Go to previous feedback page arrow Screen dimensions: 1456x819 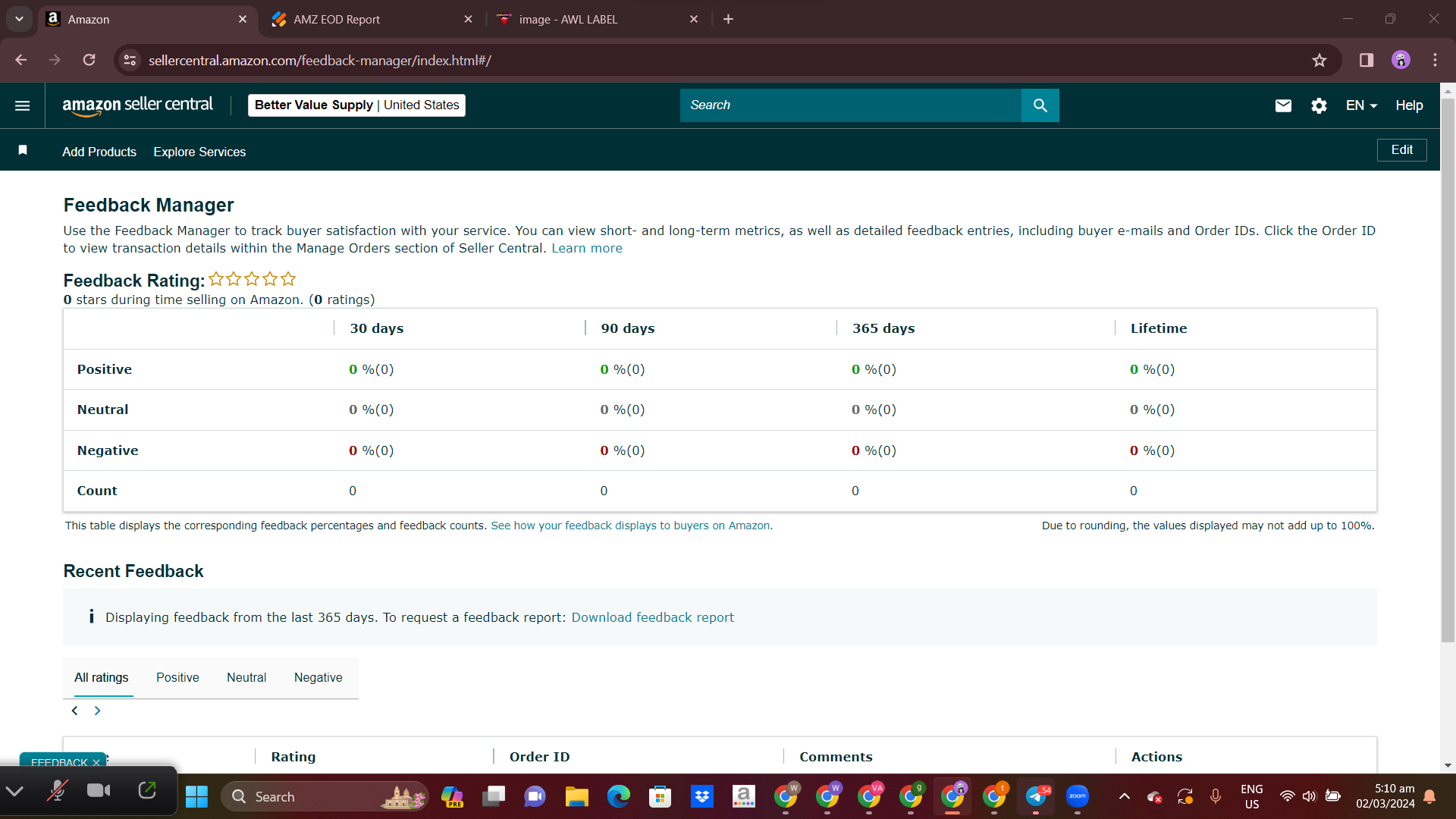click(74, 711)
